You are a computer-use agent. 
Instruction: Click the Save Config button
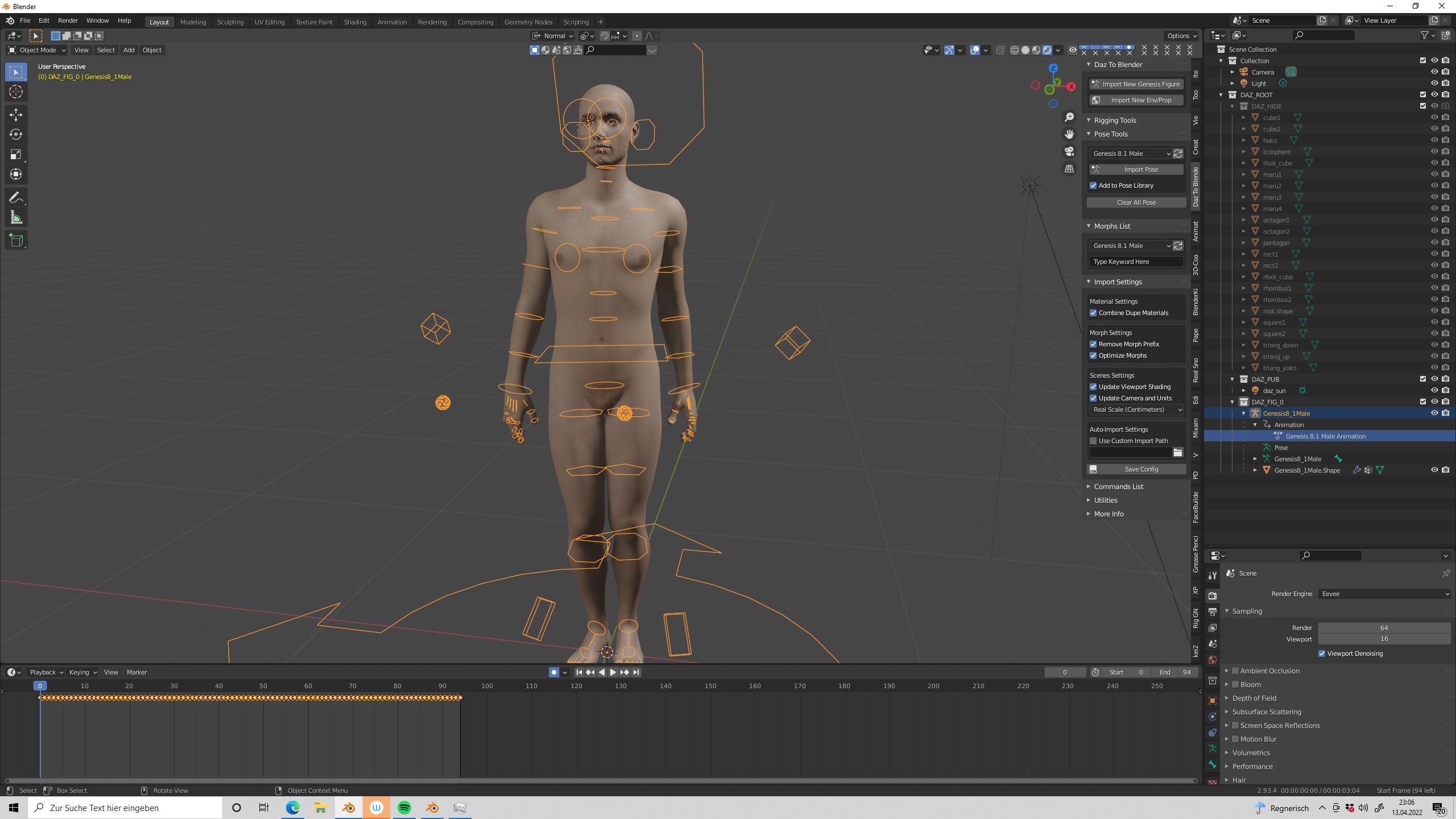pyautogui.click(x=1136, y=469)
